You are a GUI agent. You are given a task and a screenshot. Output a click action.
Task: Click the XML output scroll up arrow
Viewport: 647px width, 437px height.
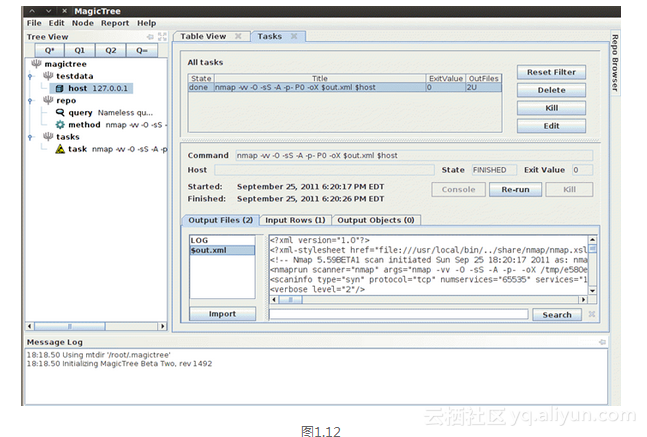coord(593,239)
